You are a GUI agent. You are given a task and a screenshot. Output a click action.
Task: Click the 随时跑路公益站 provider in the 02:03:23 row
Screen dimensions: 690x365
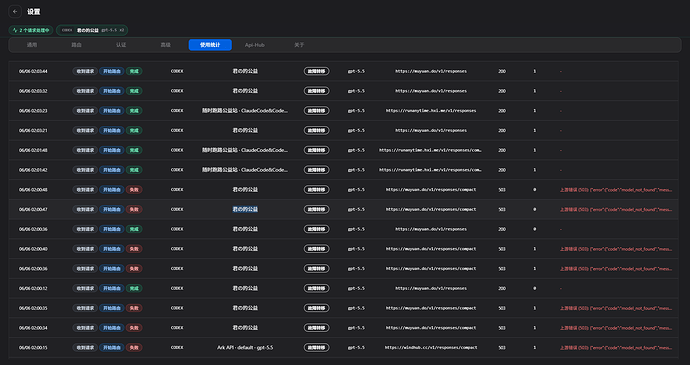click(245, 111)
